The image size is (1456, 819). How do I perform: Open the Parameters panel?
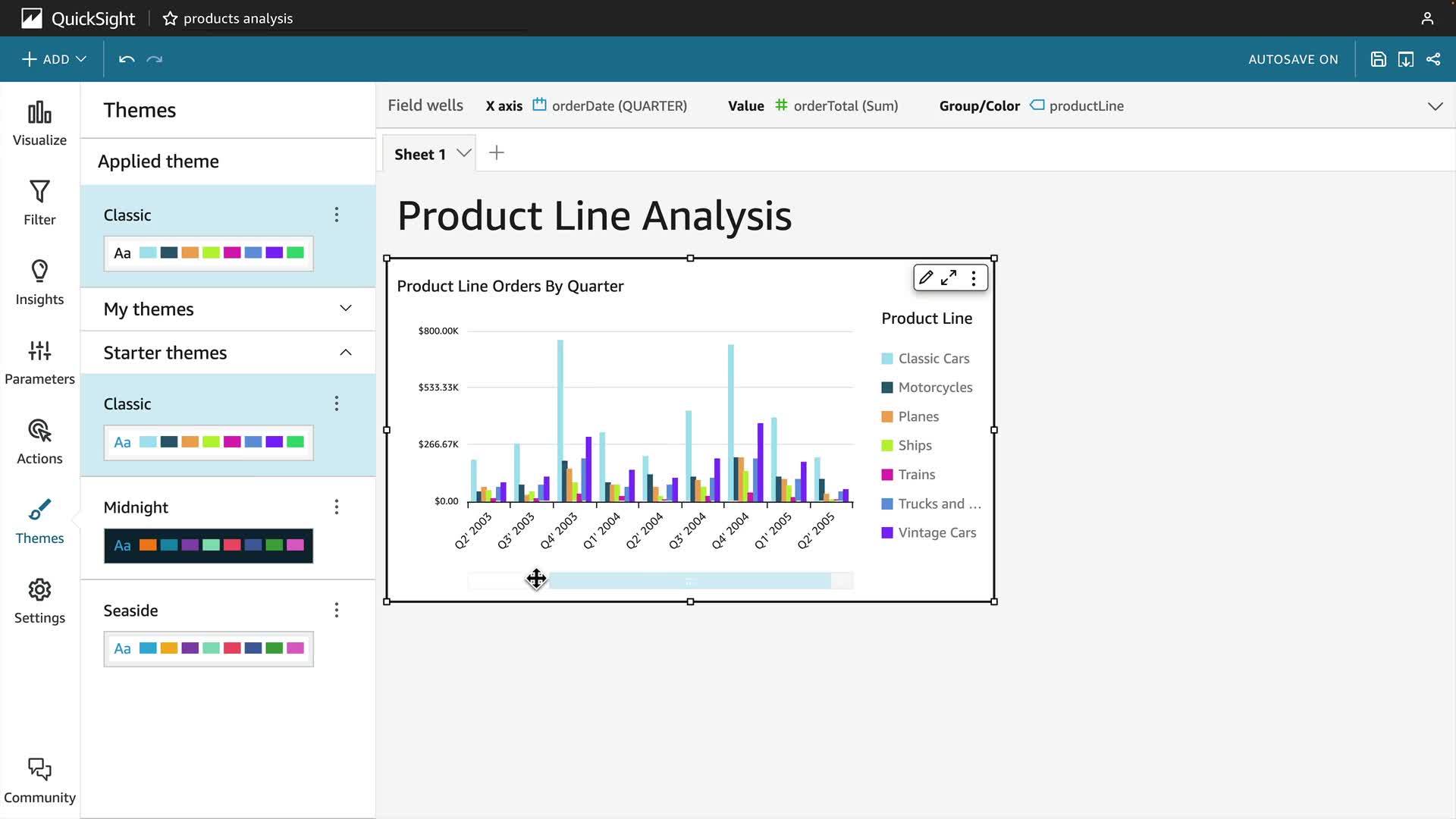point(39,362)
